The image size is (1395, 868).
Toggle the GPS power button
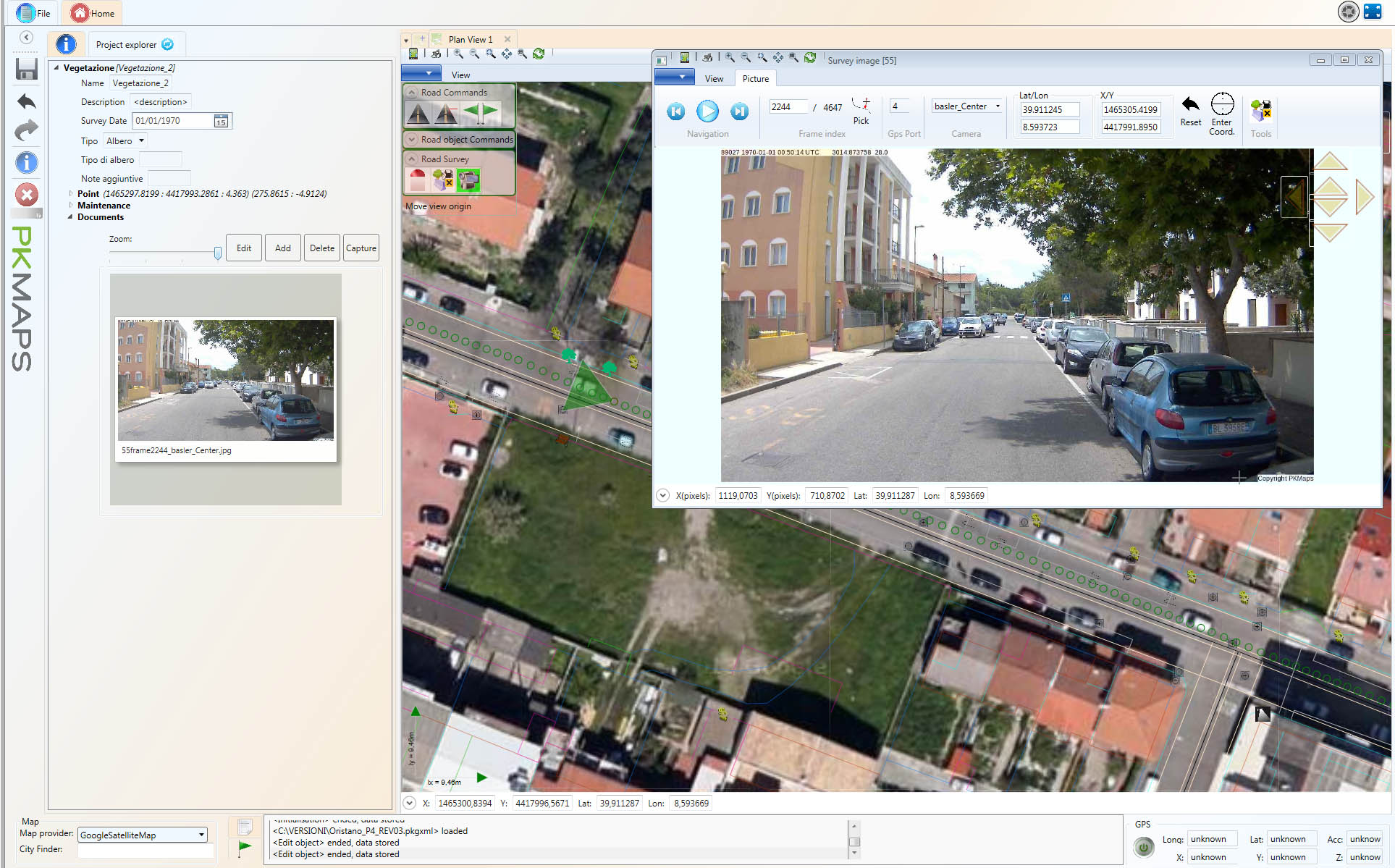[1144, 847]
